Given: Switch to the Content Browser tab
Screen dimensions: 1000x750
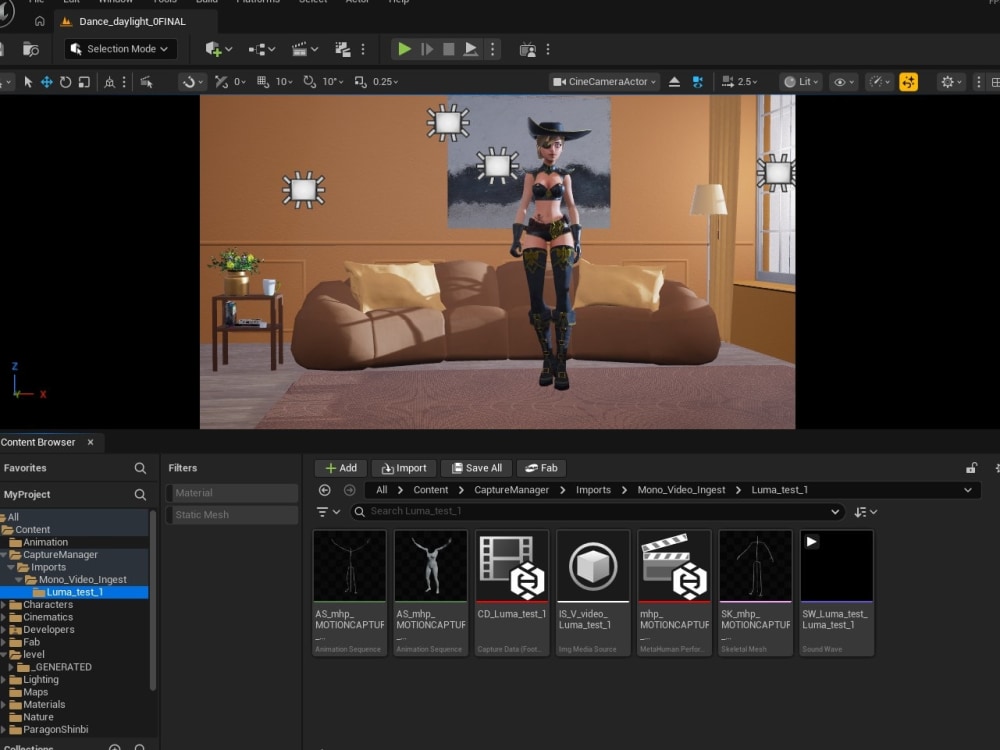Looking at the screenshot, I should [38, 442].
